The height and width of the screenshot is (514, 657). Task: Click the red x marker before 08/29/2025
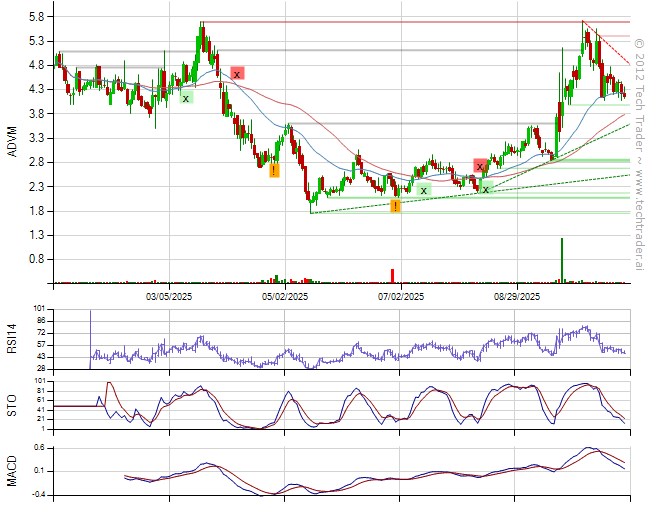click(x=480, y=165)
